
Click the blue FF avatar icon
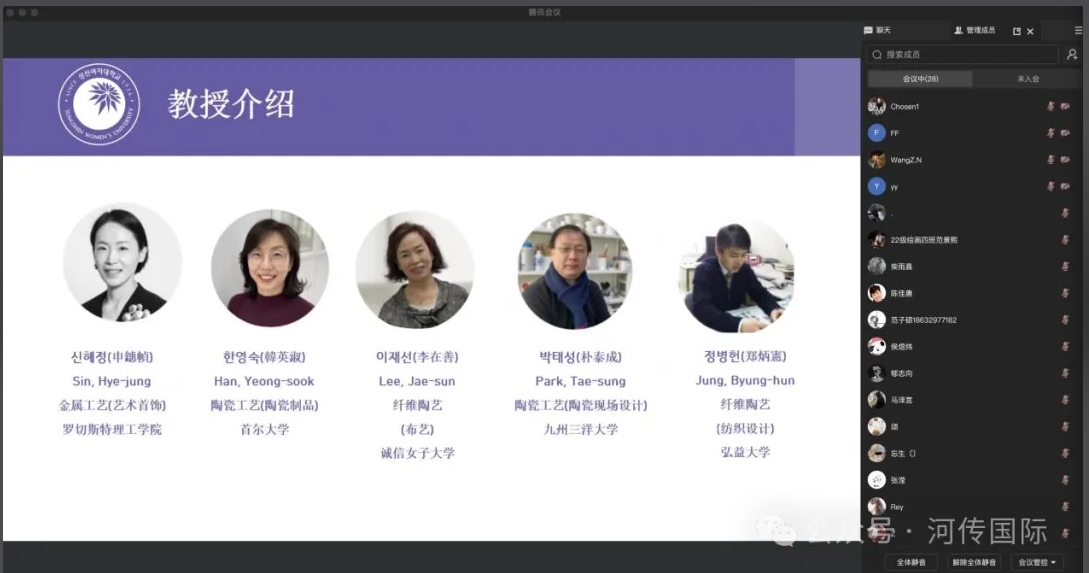tap(877, 133)
